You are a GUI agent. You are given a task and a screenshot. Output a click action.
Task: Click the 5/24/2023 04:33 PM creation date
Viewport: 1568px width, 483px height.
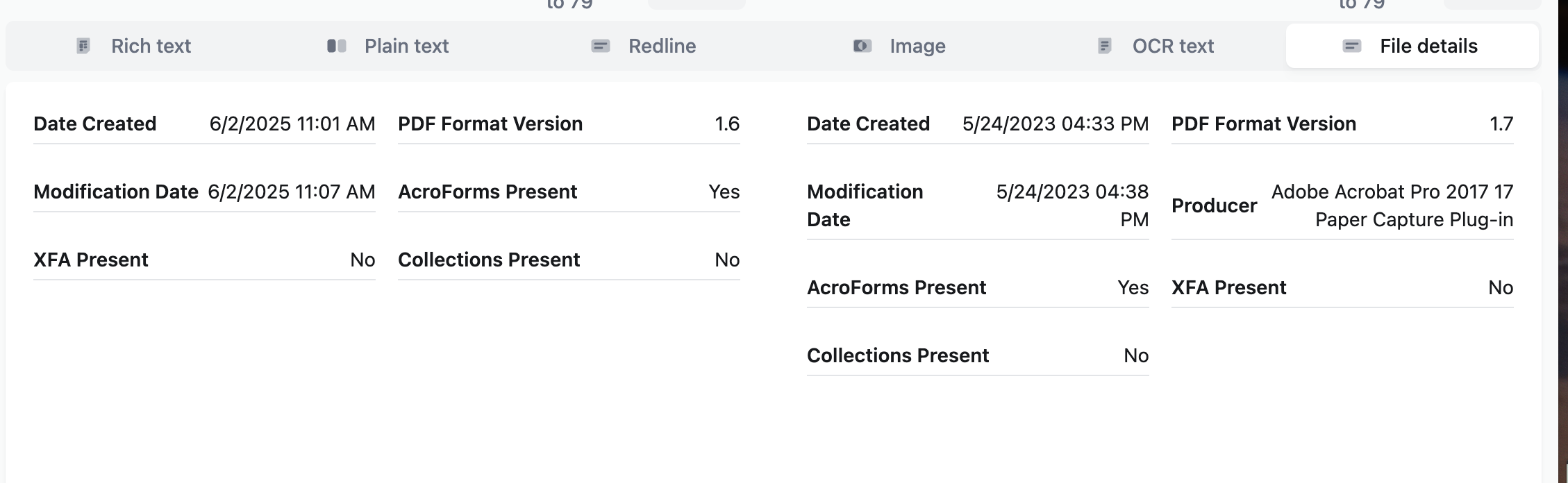pyautogui.click(x=1056, y=124)
